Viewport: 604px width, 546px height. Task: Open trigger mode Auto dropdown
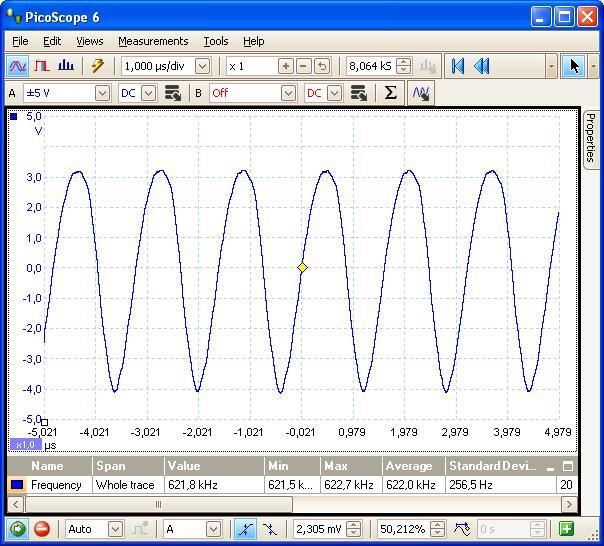pos(115,529)
